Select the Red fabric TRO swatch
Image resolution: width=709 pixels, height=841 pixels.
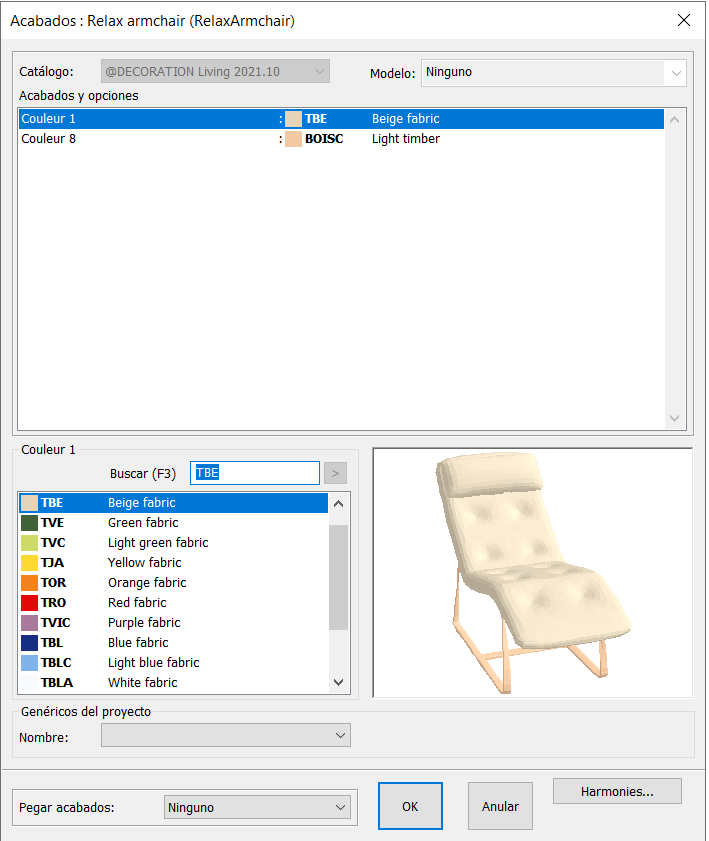pos(30,603)
